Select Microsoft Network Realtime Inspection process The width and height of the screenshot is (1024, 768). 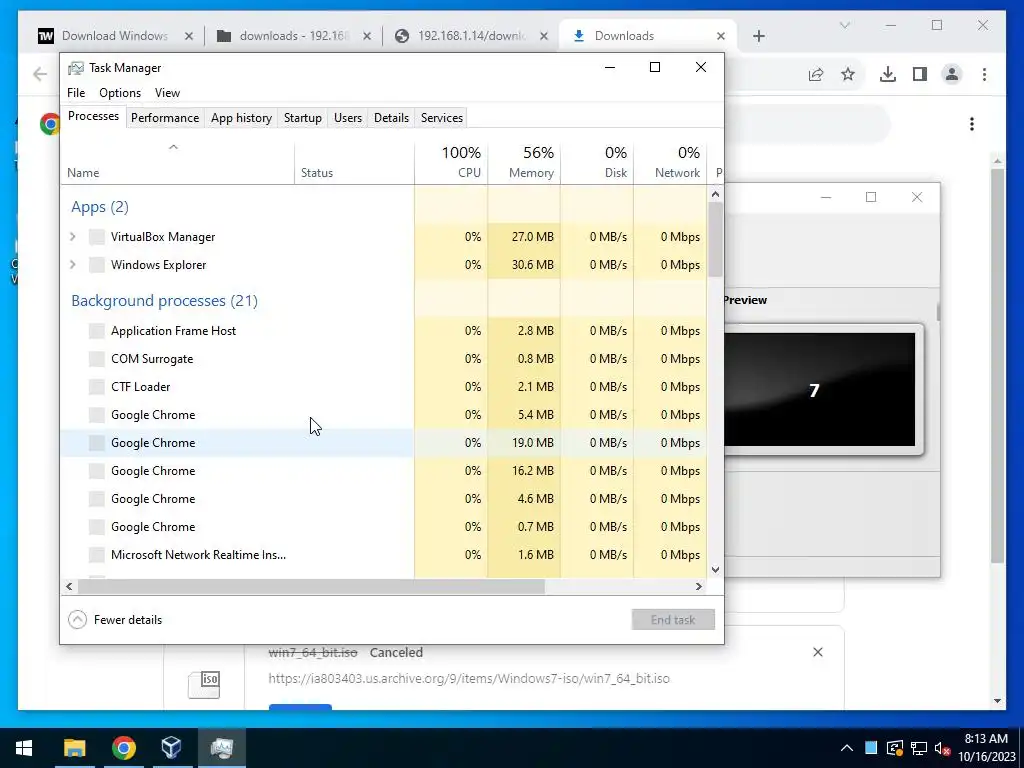coord(383,555)
